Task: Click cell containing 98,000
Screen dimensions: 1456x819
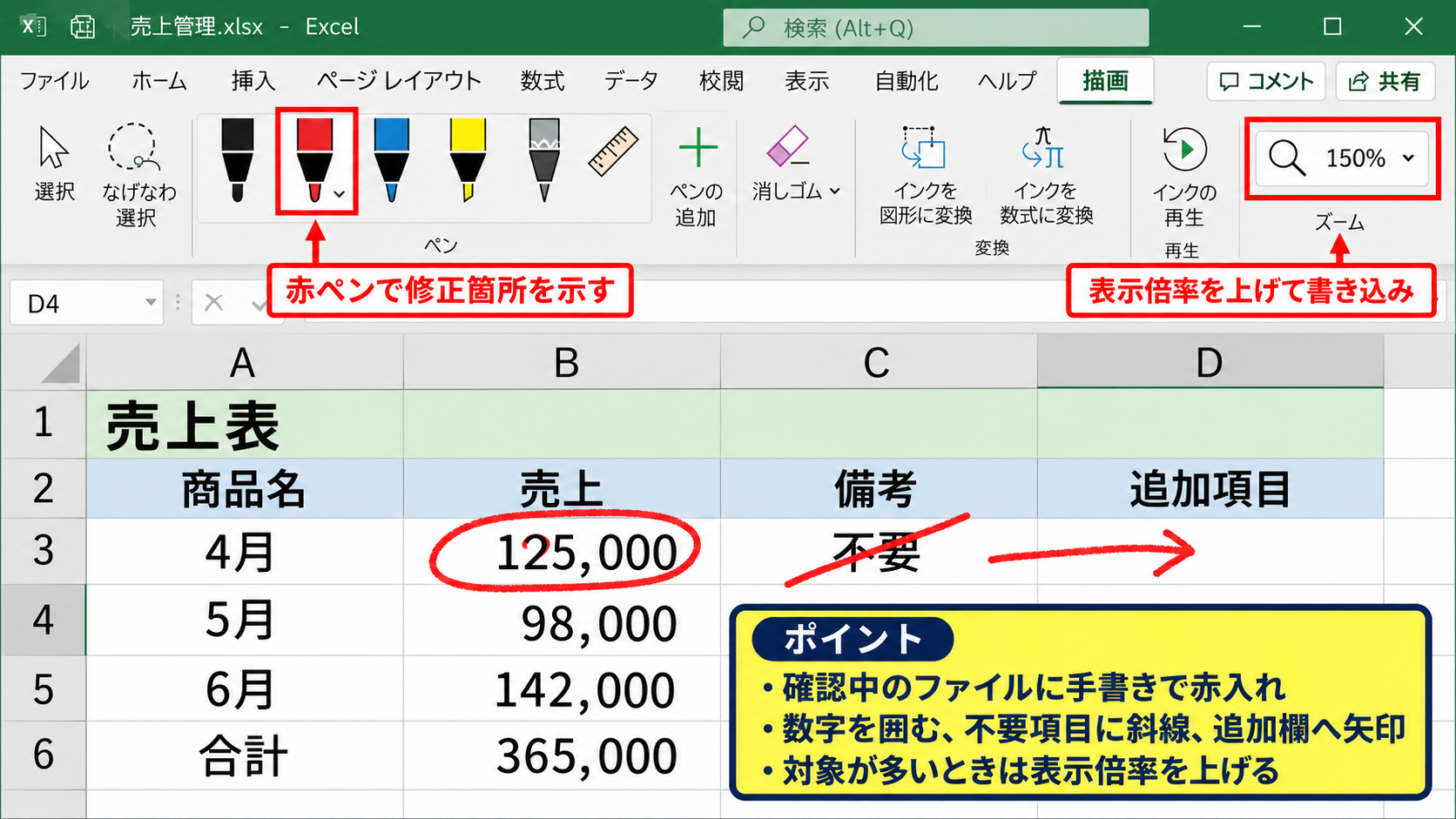Action: click(563, 620)
